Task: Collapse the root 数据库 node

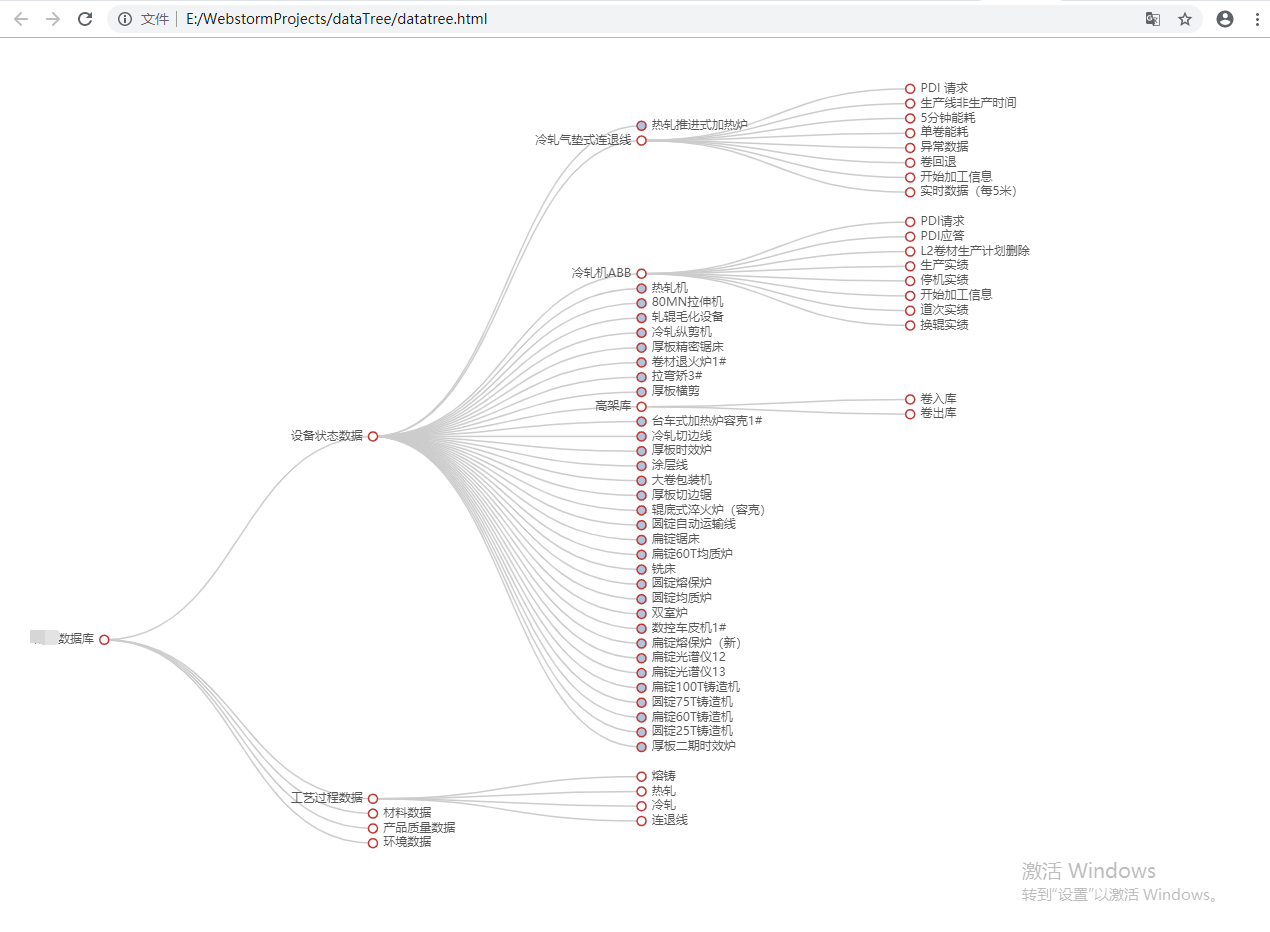Action: (x=104, y=639)
